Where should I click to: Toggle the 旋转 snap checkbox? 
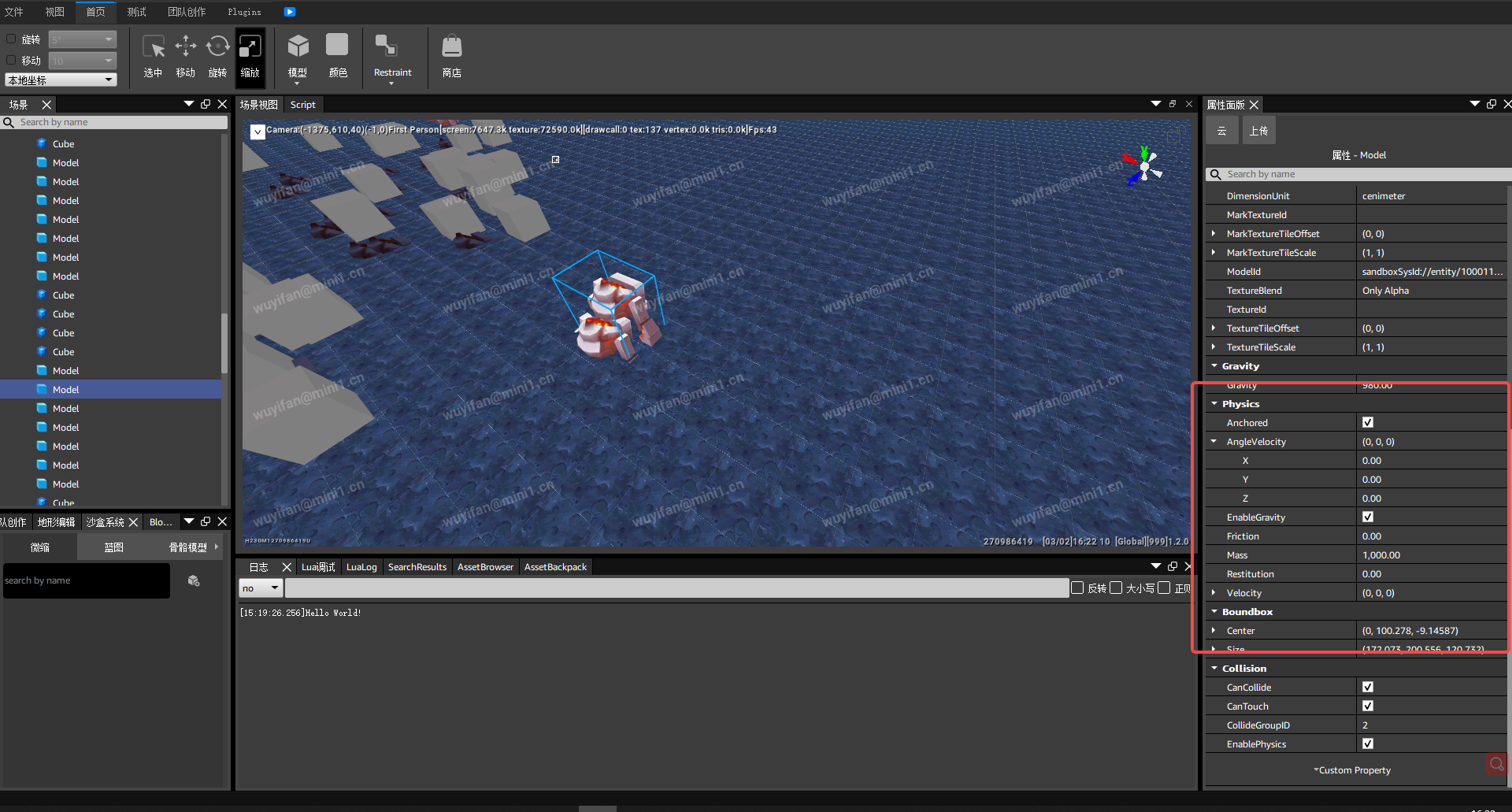click(x=11, y=39)
